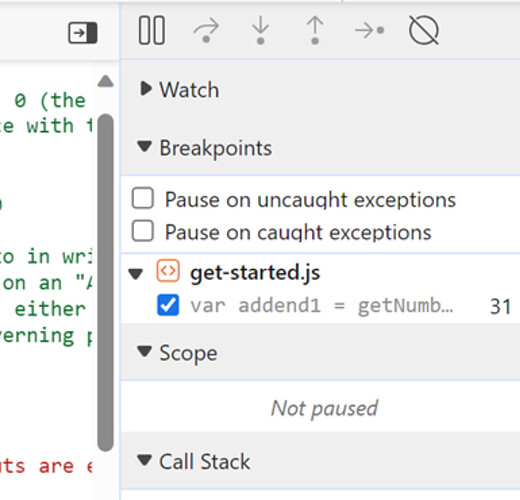Step out of current function
The width and height of the screenshot is (520, 500).
(315, 30)
